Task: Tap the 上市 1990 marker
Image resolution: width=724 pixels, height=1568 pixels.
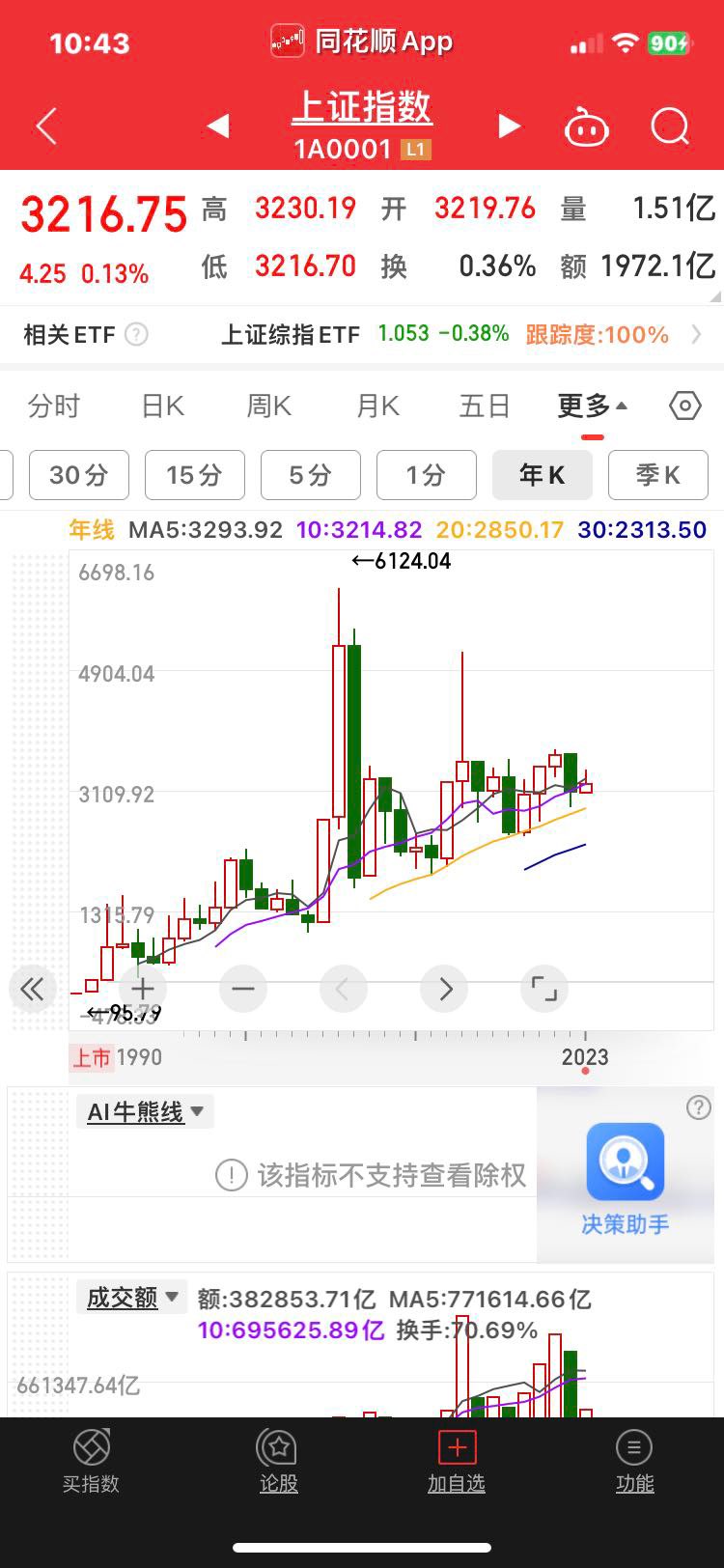Action: coord(116,1057)
